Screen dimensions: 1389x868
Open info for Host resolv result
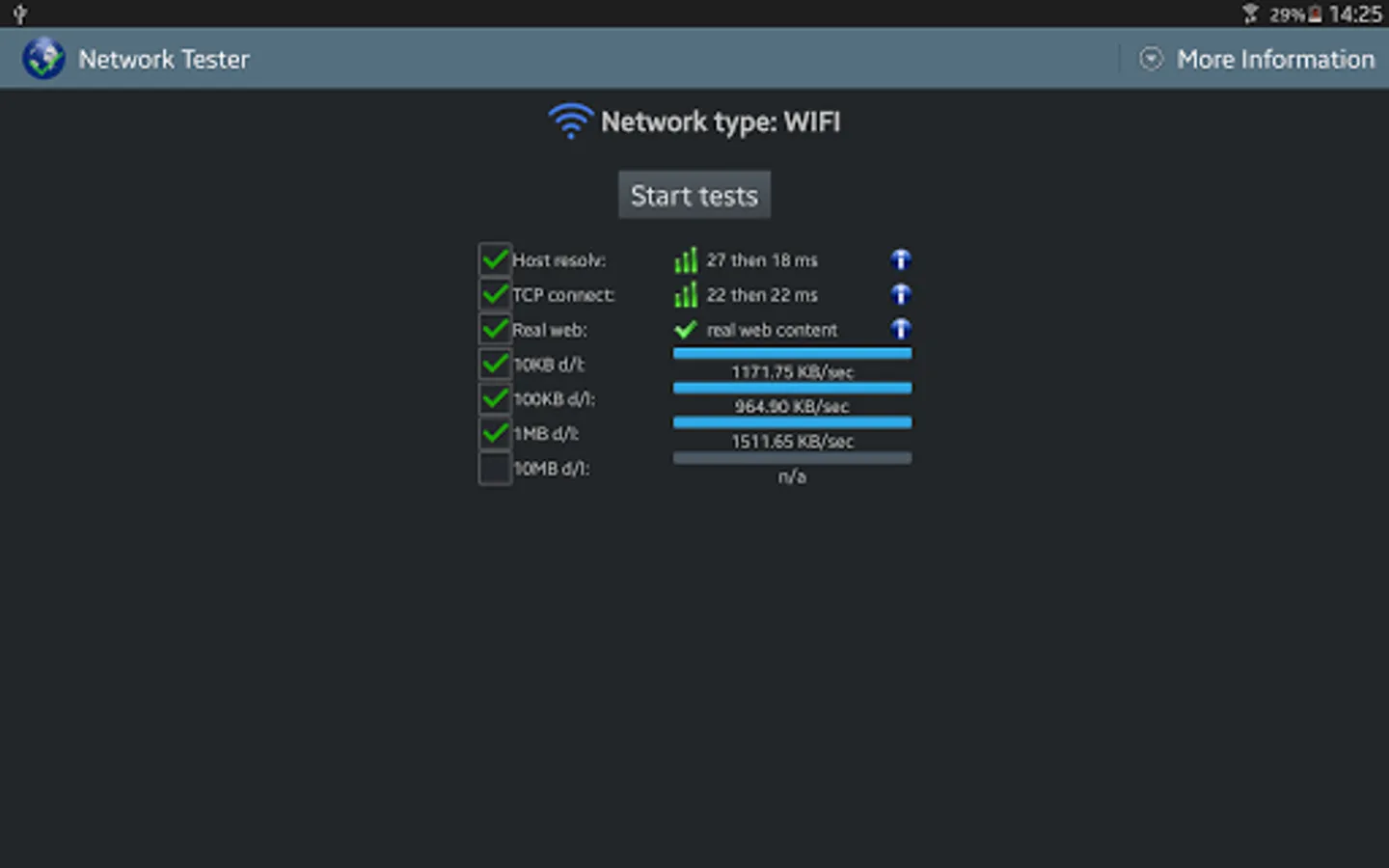[x=901, y=259]
